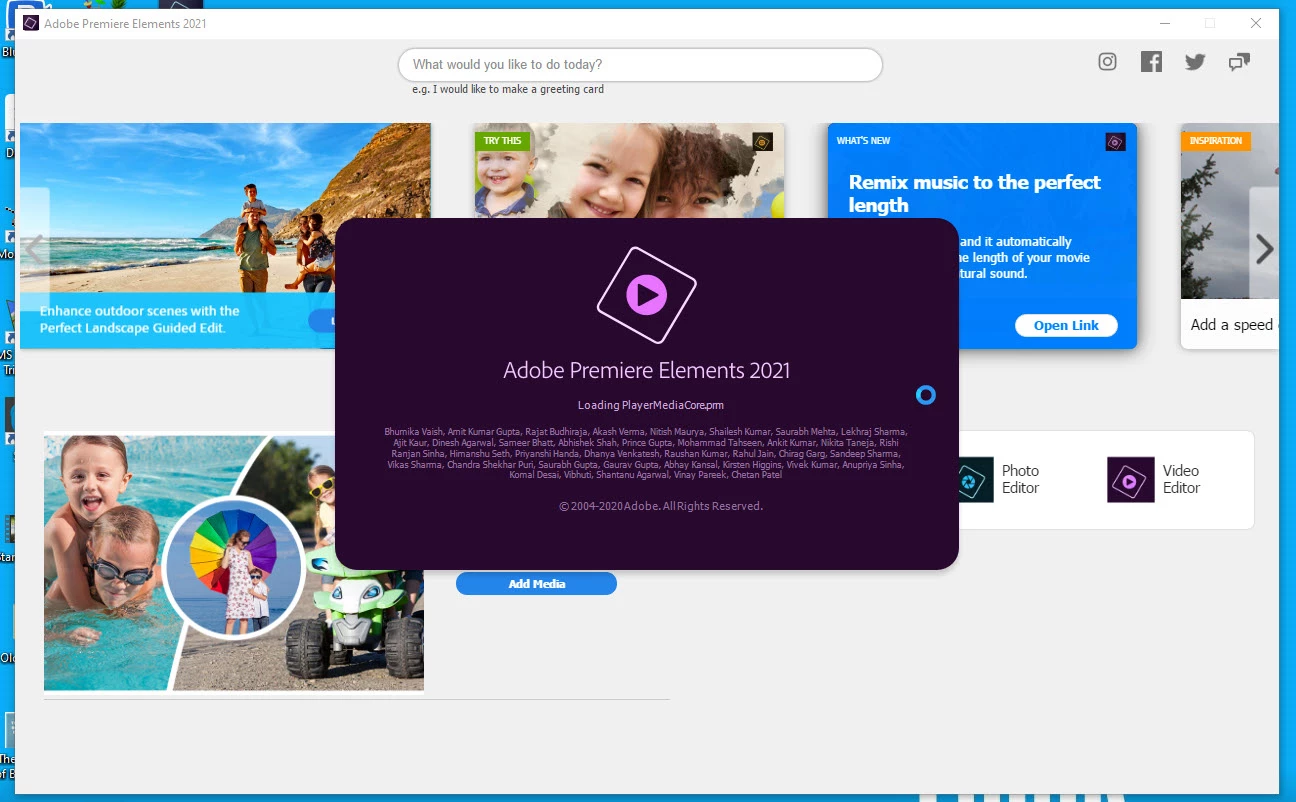The image size is (1296, 802).
Task: Click the copyright 2004-2020 Adobe text
Action: pos(661,506)
